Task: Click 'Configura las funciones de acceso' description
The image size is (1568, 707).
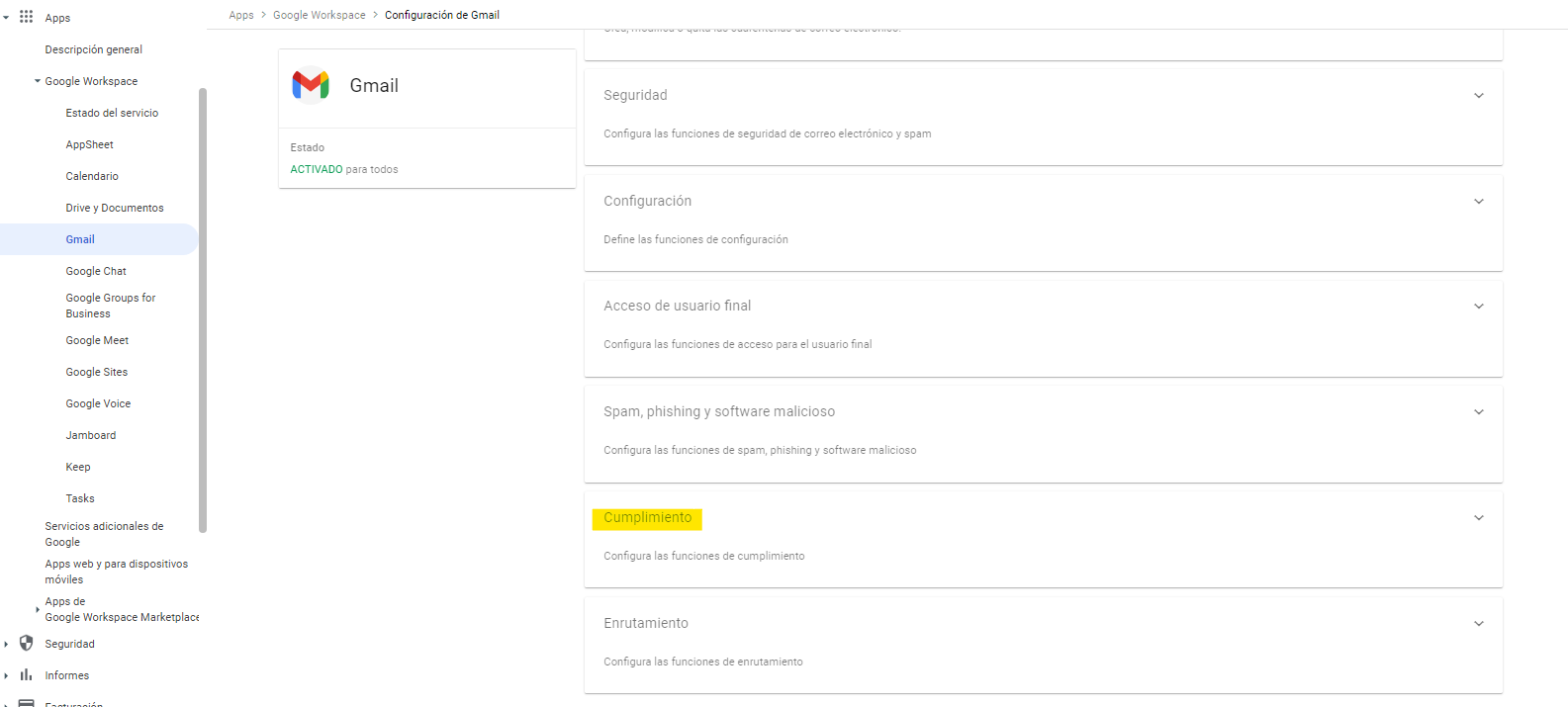Action: (738, 344)
